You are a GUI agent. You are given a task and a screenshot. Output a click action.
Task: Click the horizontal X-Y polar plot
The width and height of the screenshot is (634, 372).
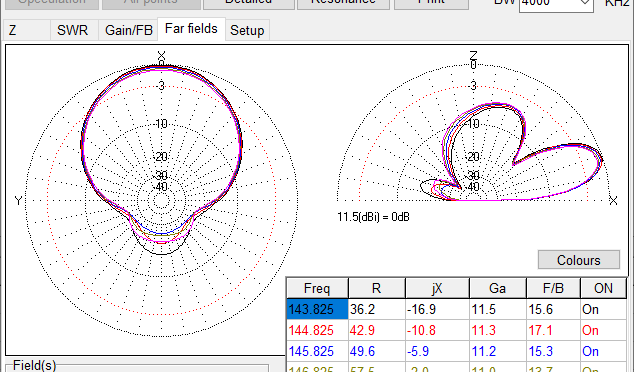162,200
